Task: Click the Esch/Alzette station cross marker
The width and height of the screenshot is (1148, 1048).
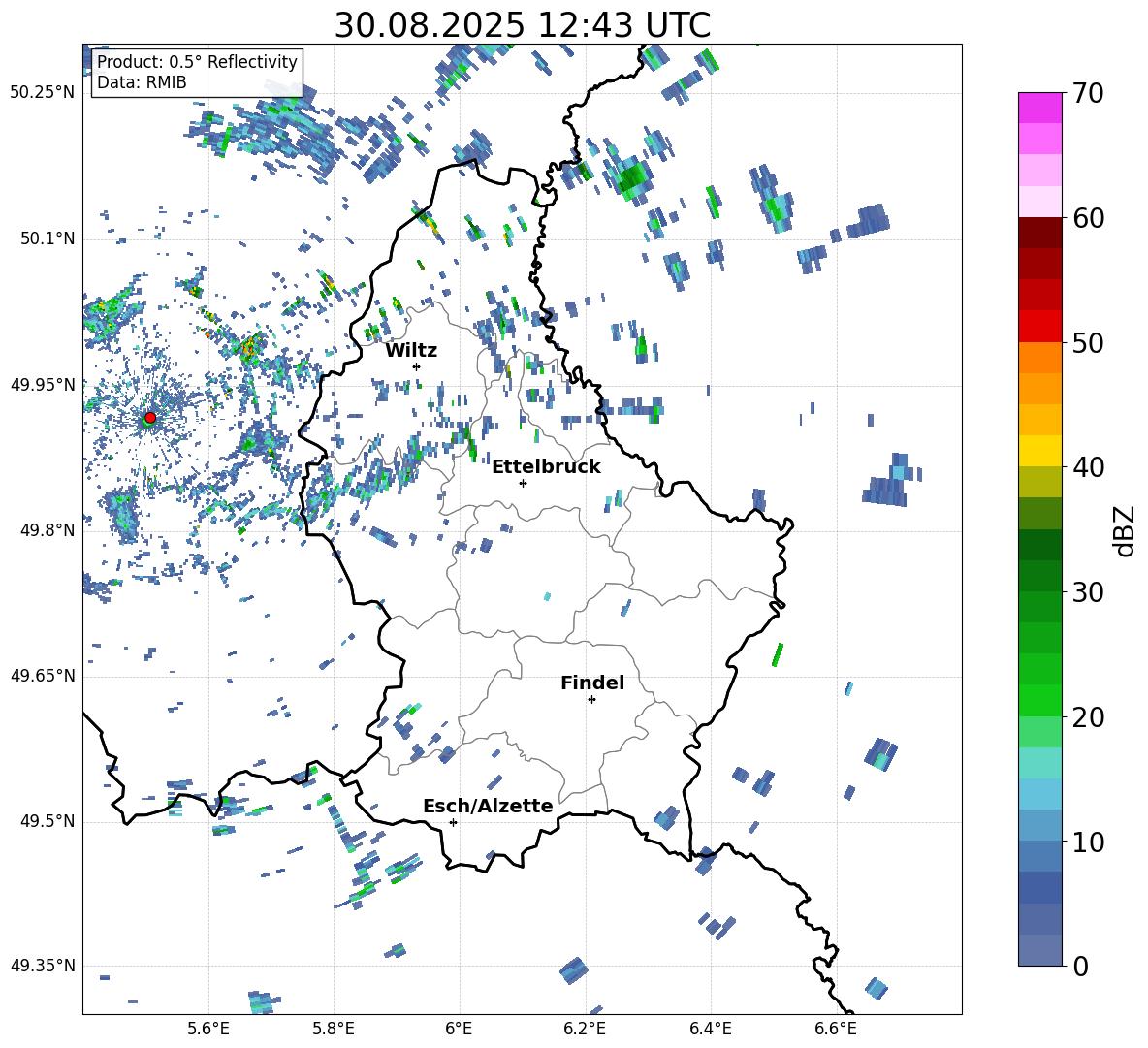Action: click(453, 822)
